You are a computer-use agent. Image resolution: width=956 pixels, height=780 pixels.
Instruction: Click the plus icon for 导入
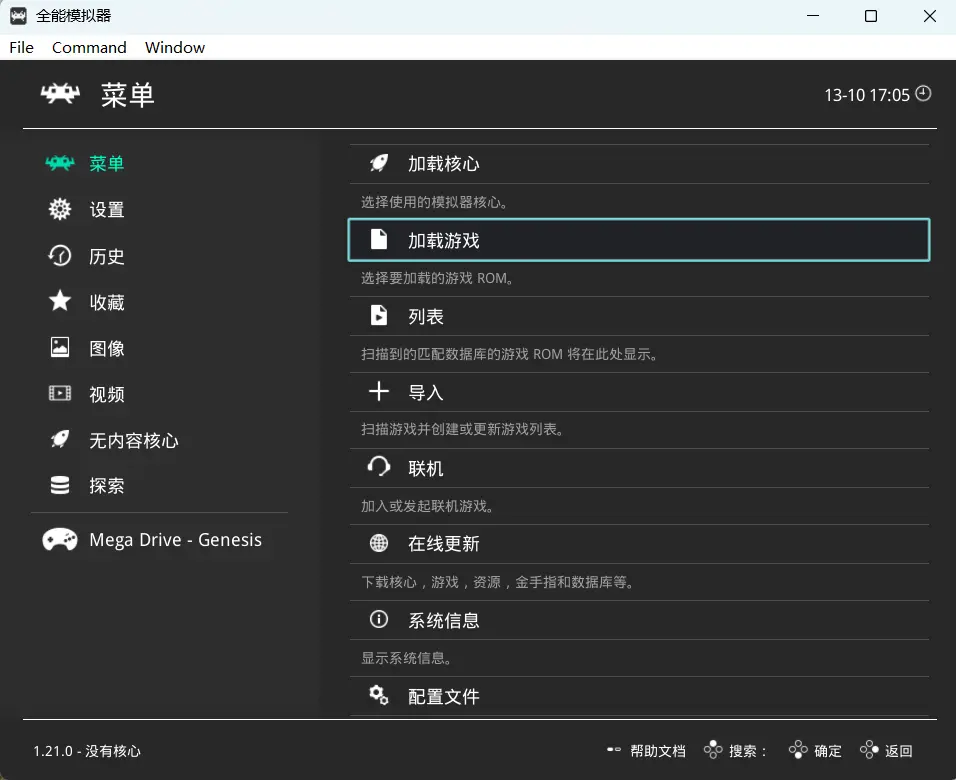point(379,392)
